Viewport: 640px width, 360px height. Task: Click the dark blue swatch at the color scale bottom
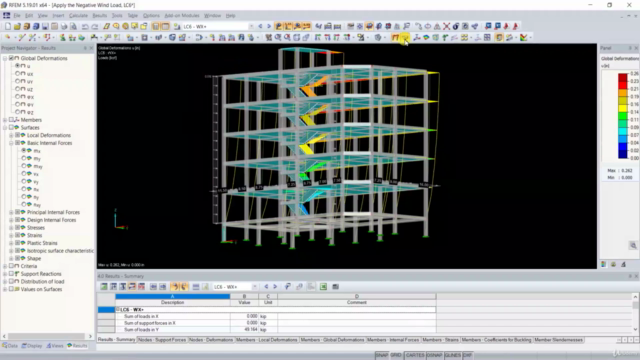click(x=622, y=154)
